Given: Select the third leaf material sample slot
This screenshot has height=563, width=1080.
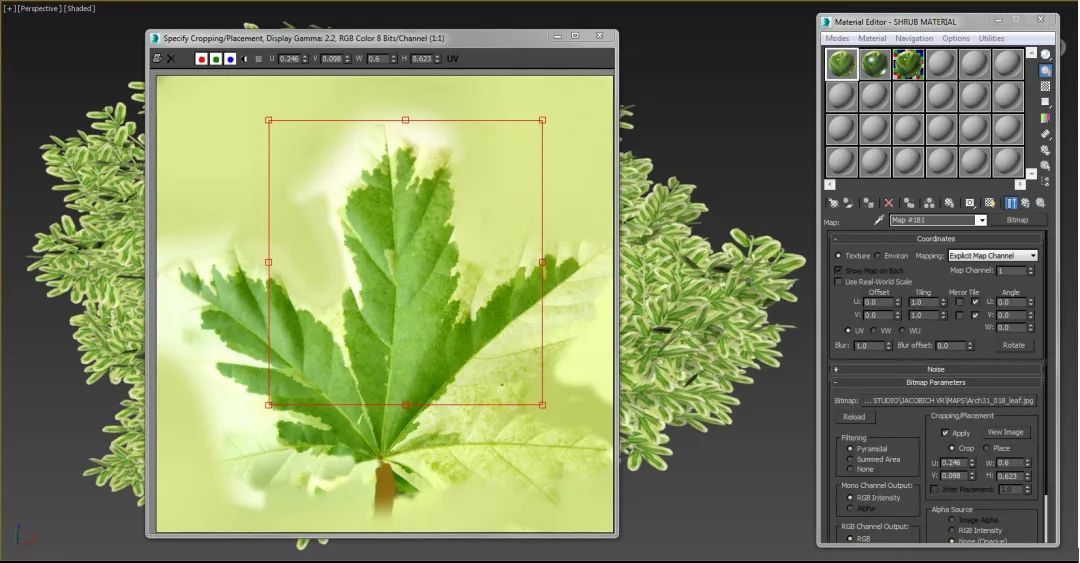Looking at the screenshot, I should [x=908, y=64].
